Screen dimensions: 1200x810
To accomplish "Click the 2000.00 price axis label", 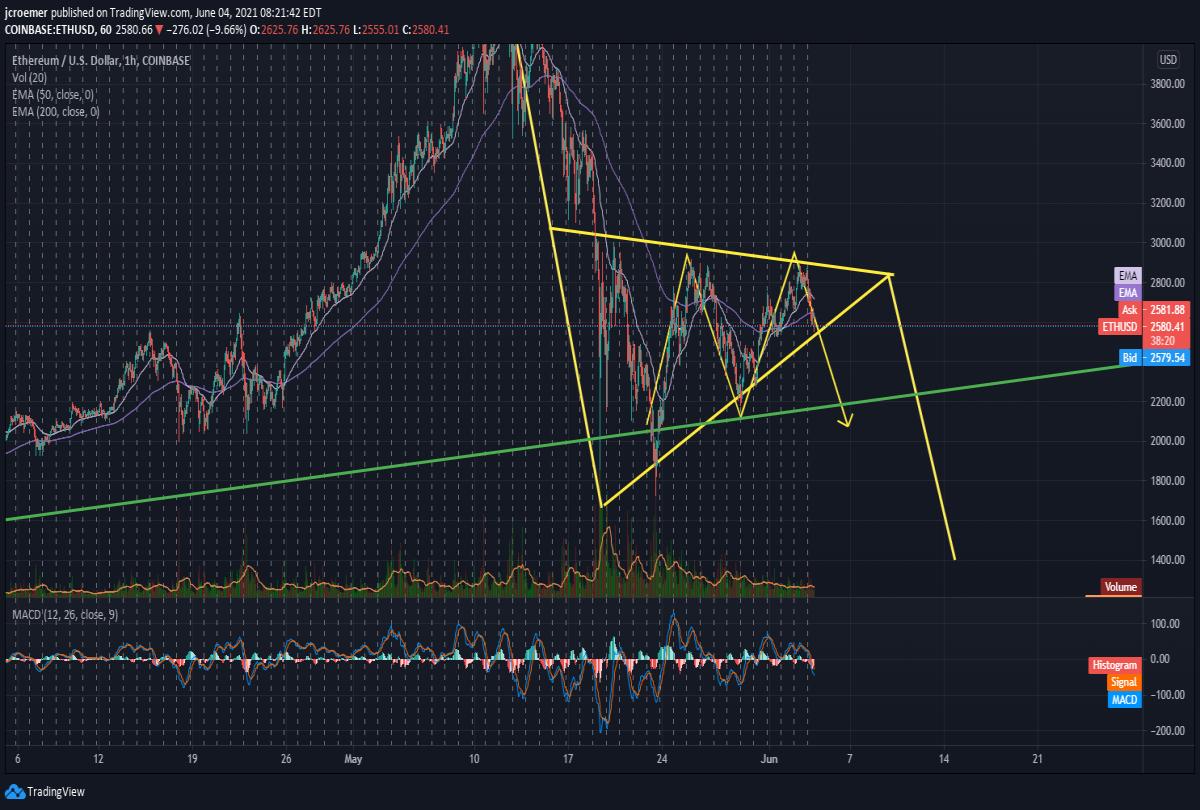I will pos(1167,441).
